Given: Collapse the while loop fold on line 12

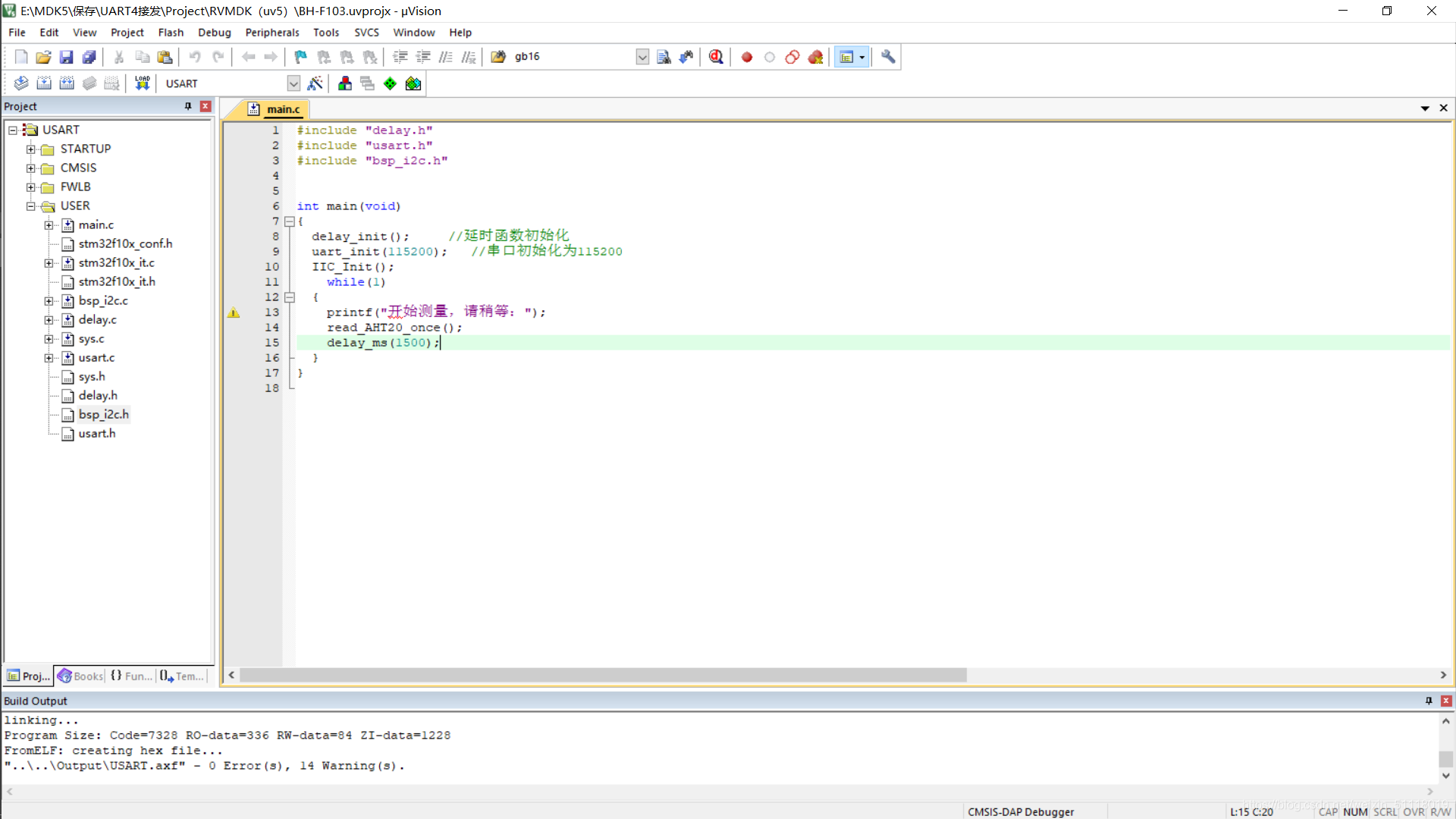Looking at the screenshot, I should pos(290,297).
